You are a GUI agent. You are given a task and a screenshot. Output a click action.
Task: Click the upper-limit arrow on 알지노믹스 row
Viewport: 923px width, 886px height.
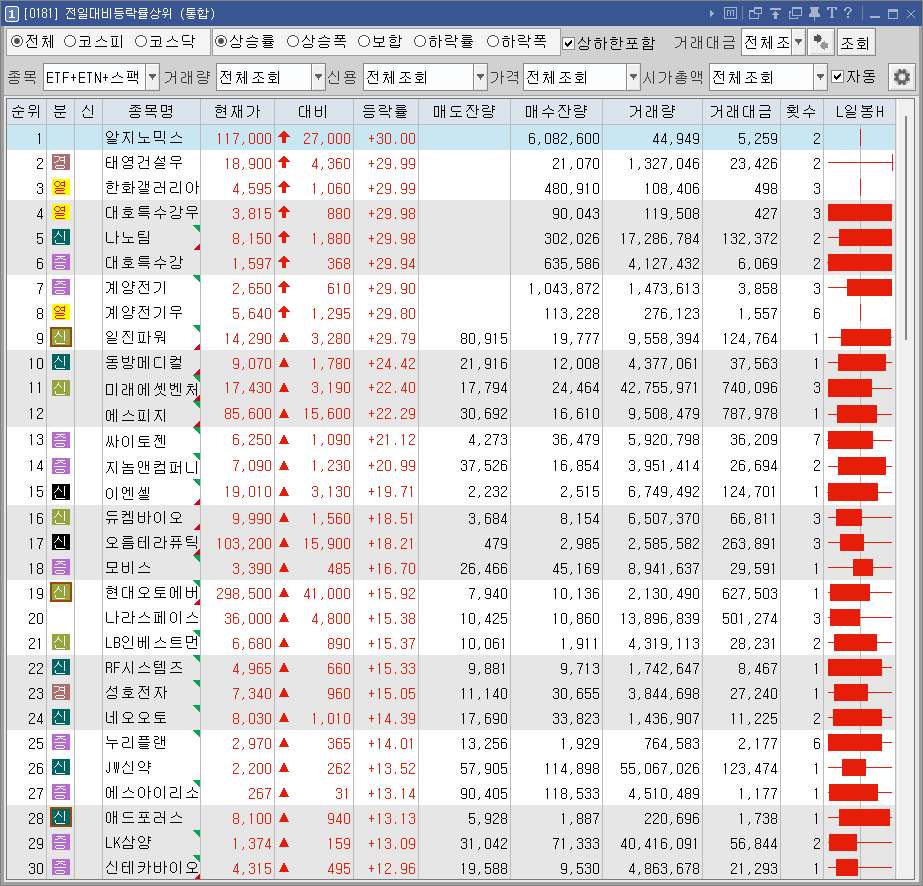284,138
